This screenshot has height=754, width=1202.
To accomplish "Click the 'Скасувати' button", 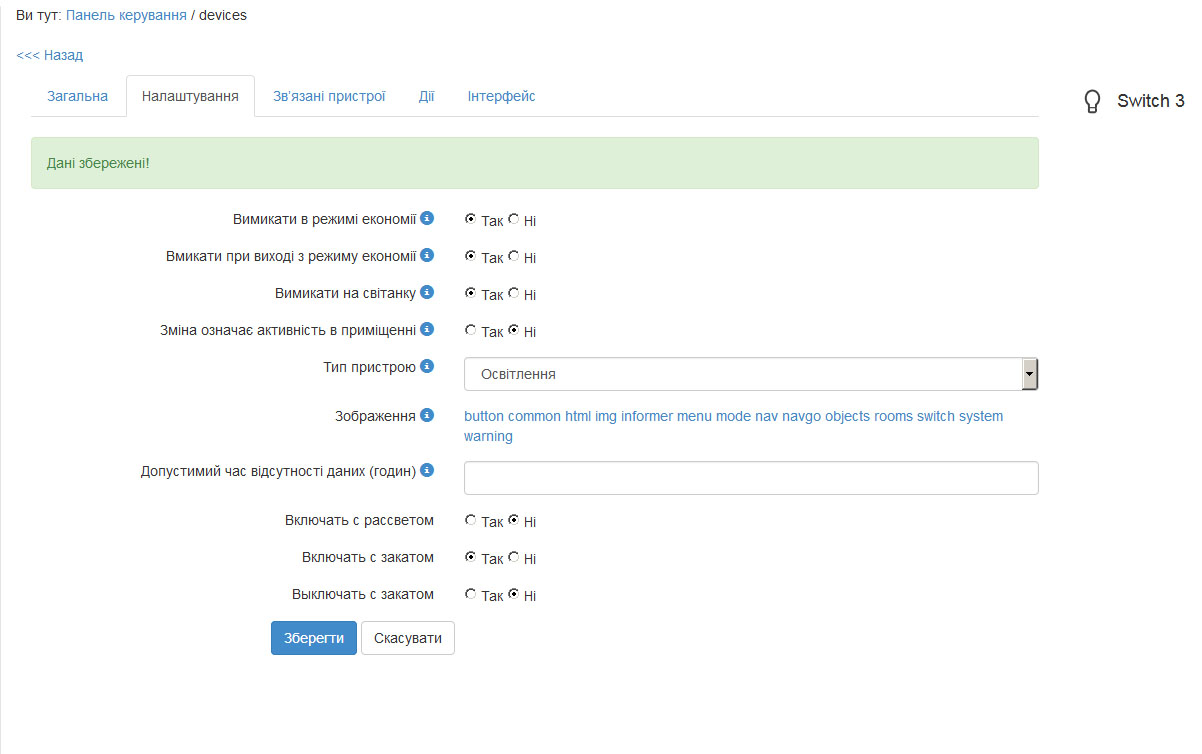I will tap(407, 638).
